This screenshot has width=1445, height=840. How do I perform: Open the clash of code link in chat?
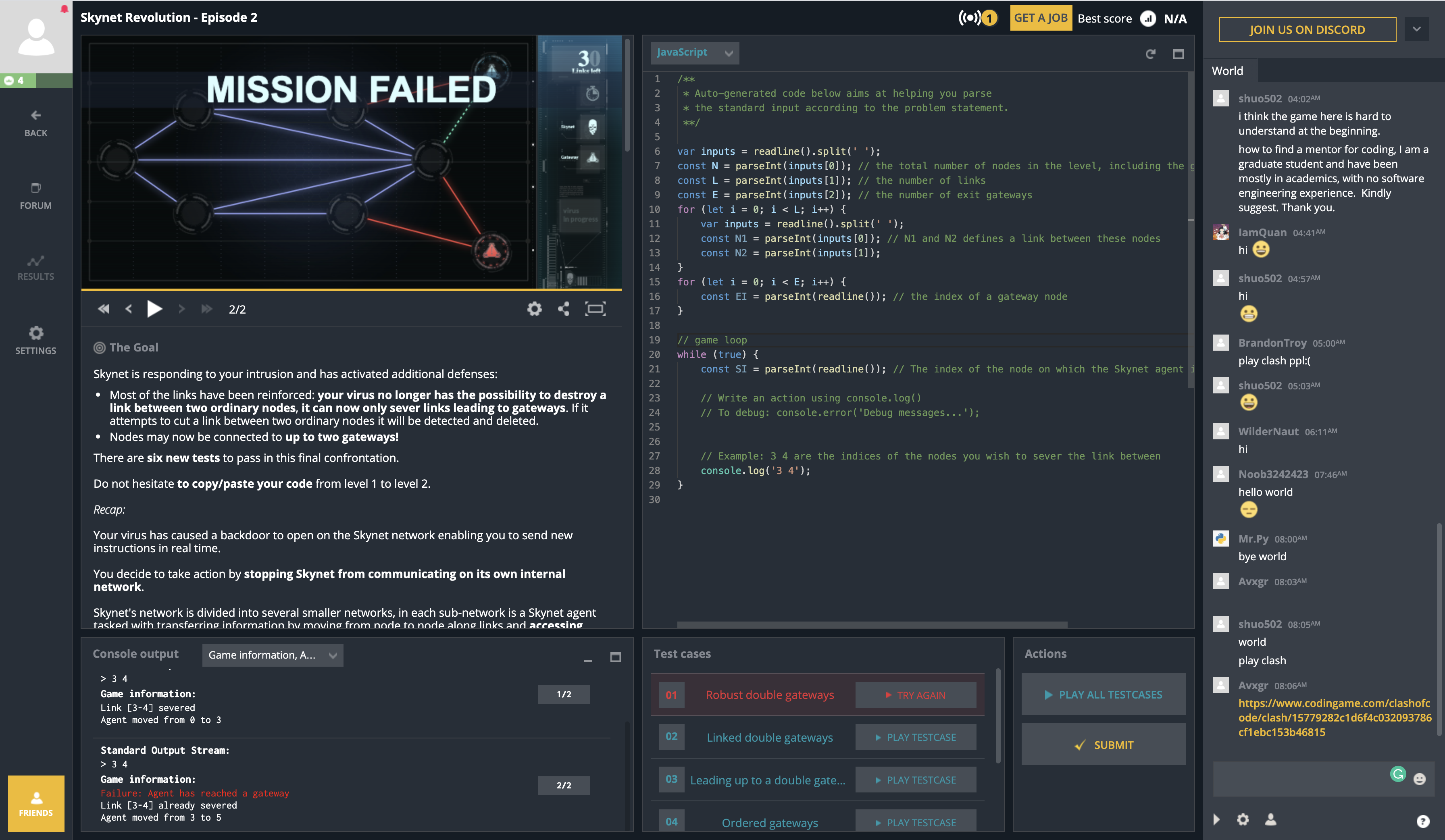(1335, 717)
